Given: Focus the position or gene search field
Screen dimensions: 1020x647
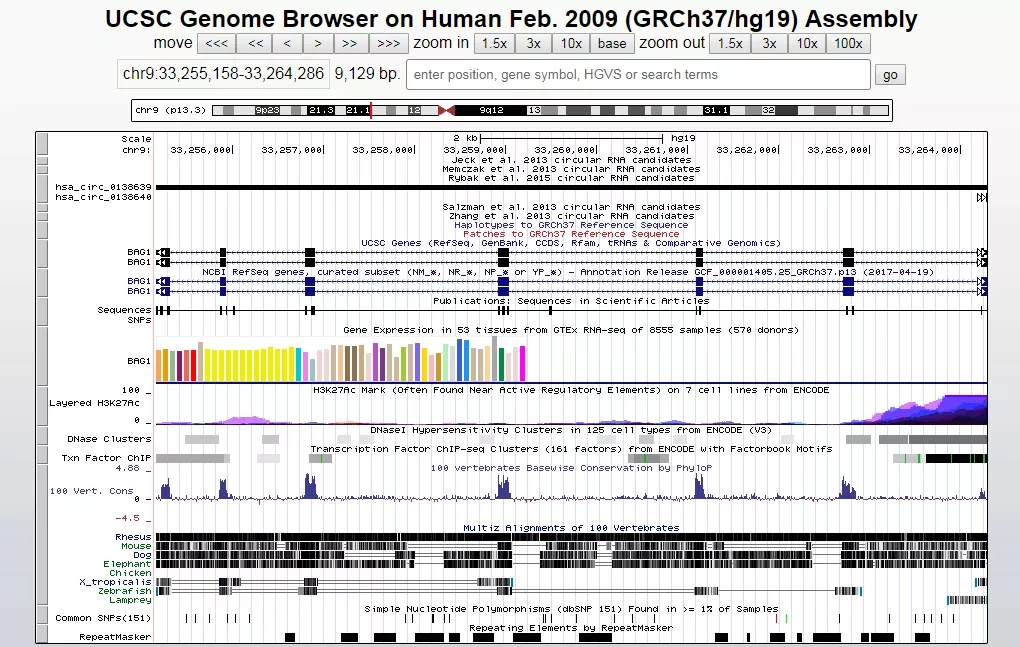Looking at the screenshot, I should (638, 75).
